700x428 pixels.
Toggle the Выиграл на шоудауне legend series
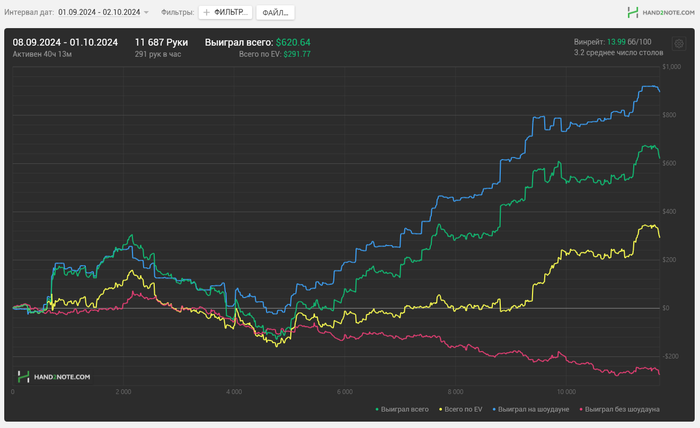531,409
